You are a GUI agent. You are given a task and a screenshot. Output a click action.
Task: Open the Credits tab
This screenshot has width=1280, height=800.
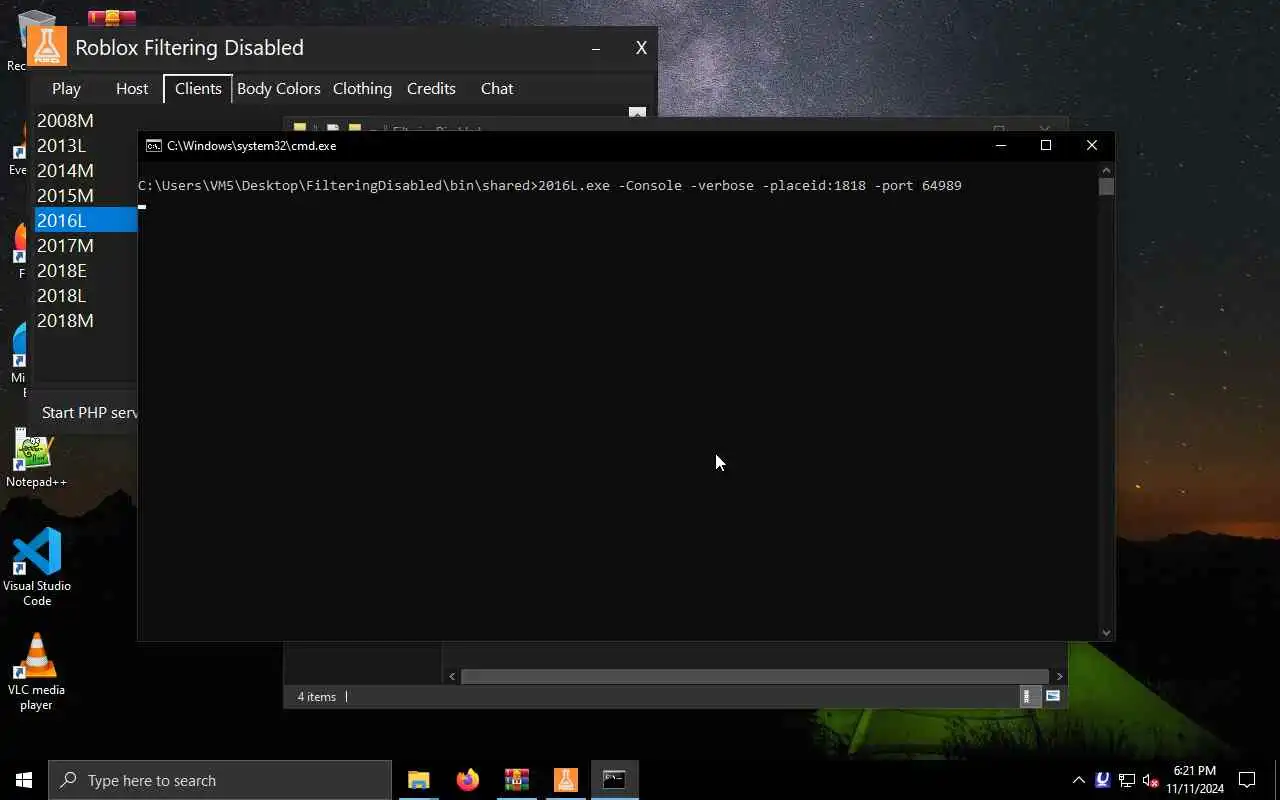[431, 89]
